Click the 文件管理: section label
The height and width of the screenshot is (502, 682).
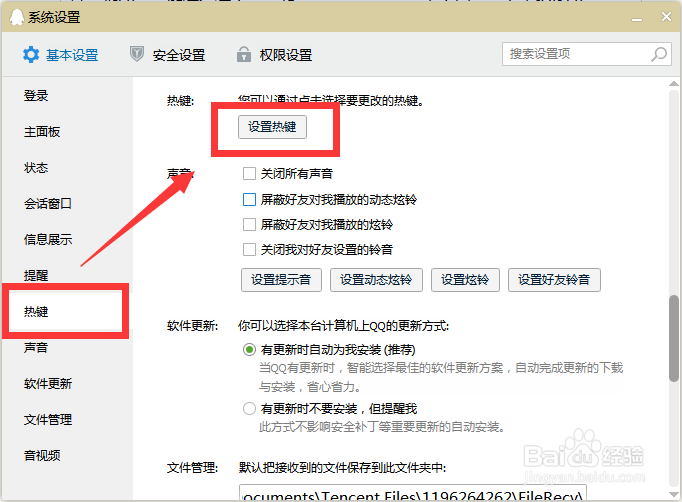[193, 468]
